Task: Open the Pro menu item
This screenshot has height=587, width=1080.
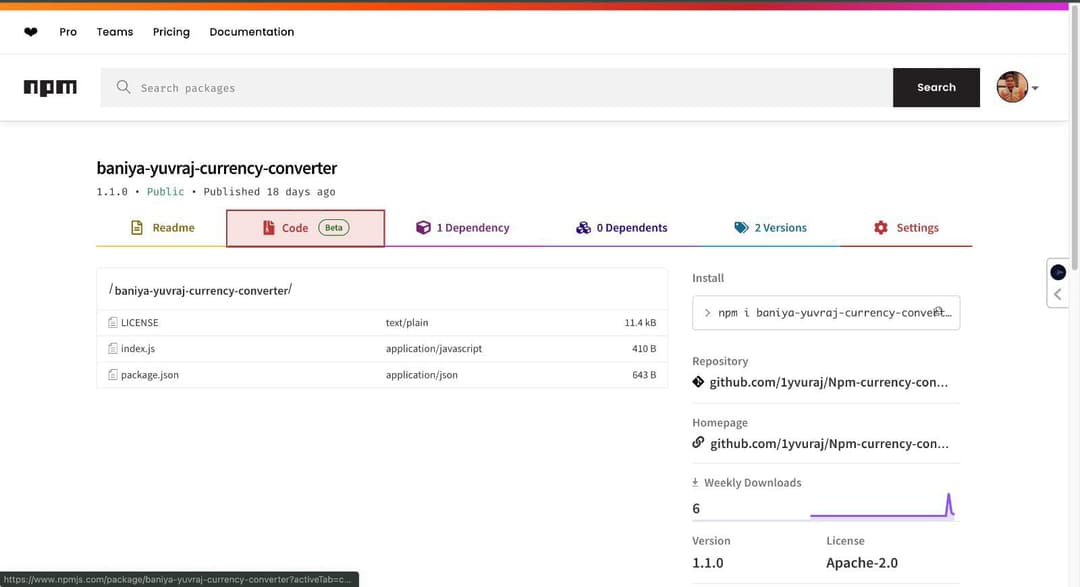Action: pos(68,32)
